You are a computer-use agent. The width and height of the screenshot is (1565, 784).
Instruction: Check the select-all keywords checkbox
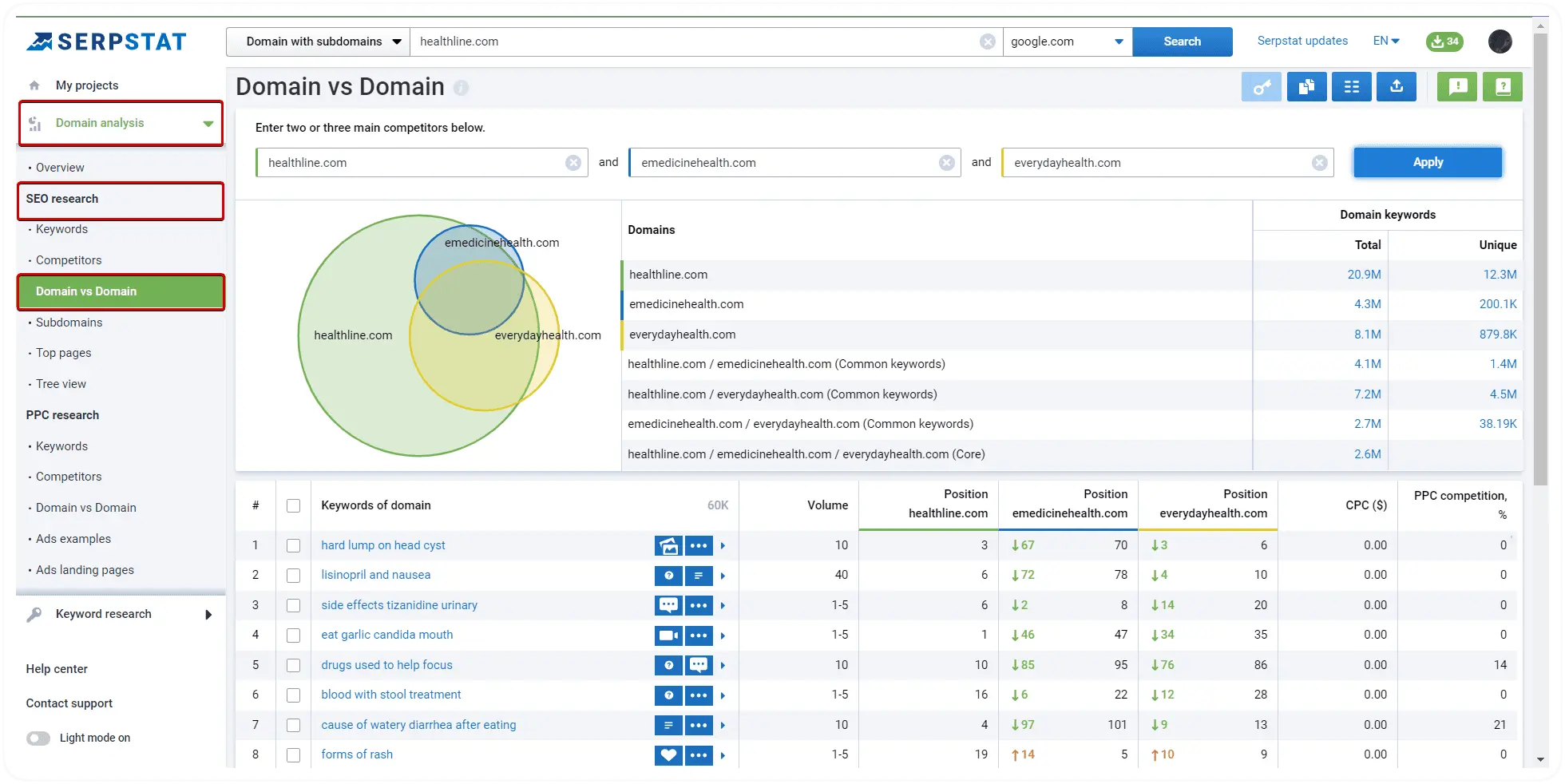click(x=293, y=506)
